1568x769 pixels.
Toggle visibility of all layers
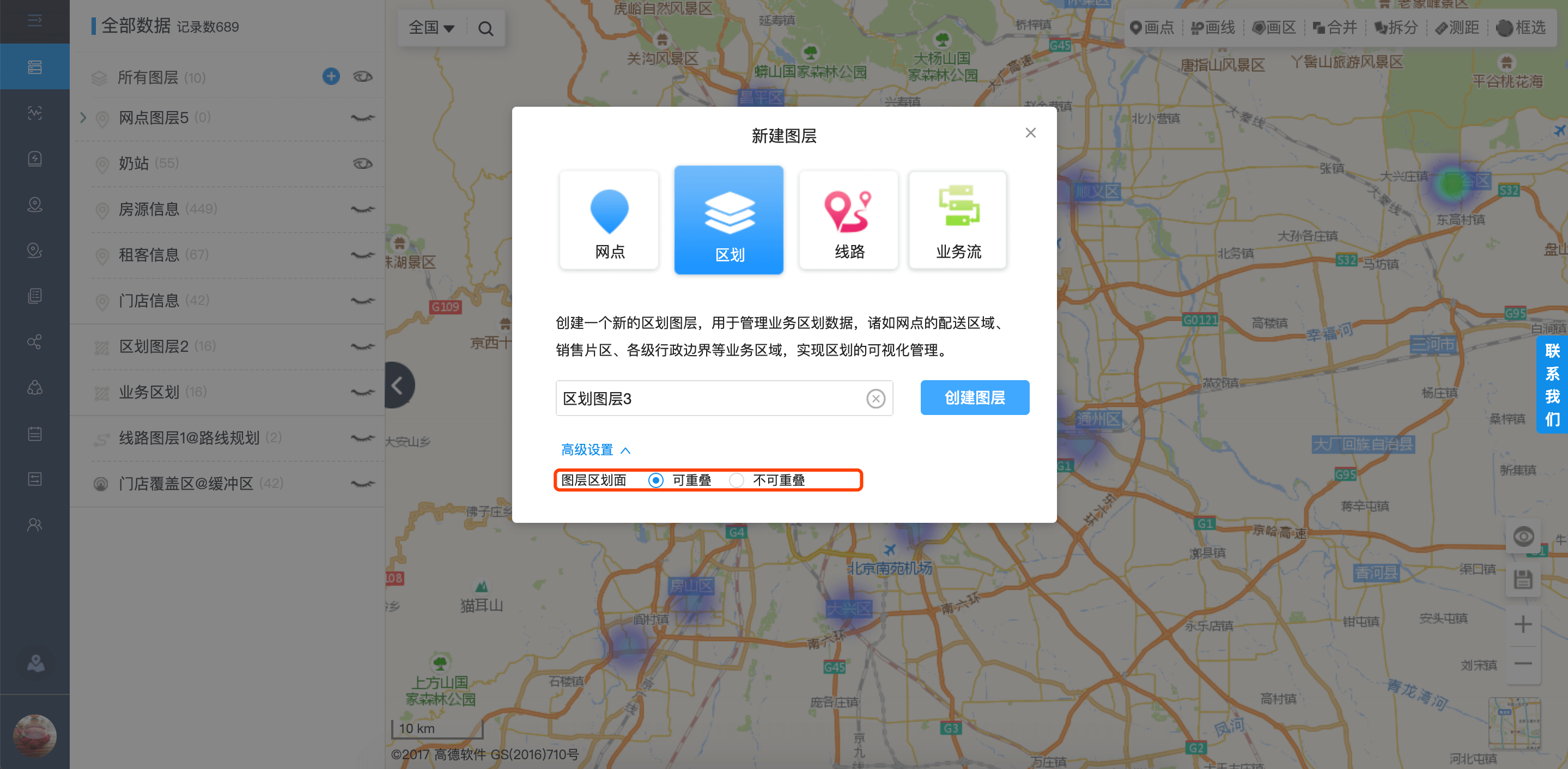tap(363, 77)
